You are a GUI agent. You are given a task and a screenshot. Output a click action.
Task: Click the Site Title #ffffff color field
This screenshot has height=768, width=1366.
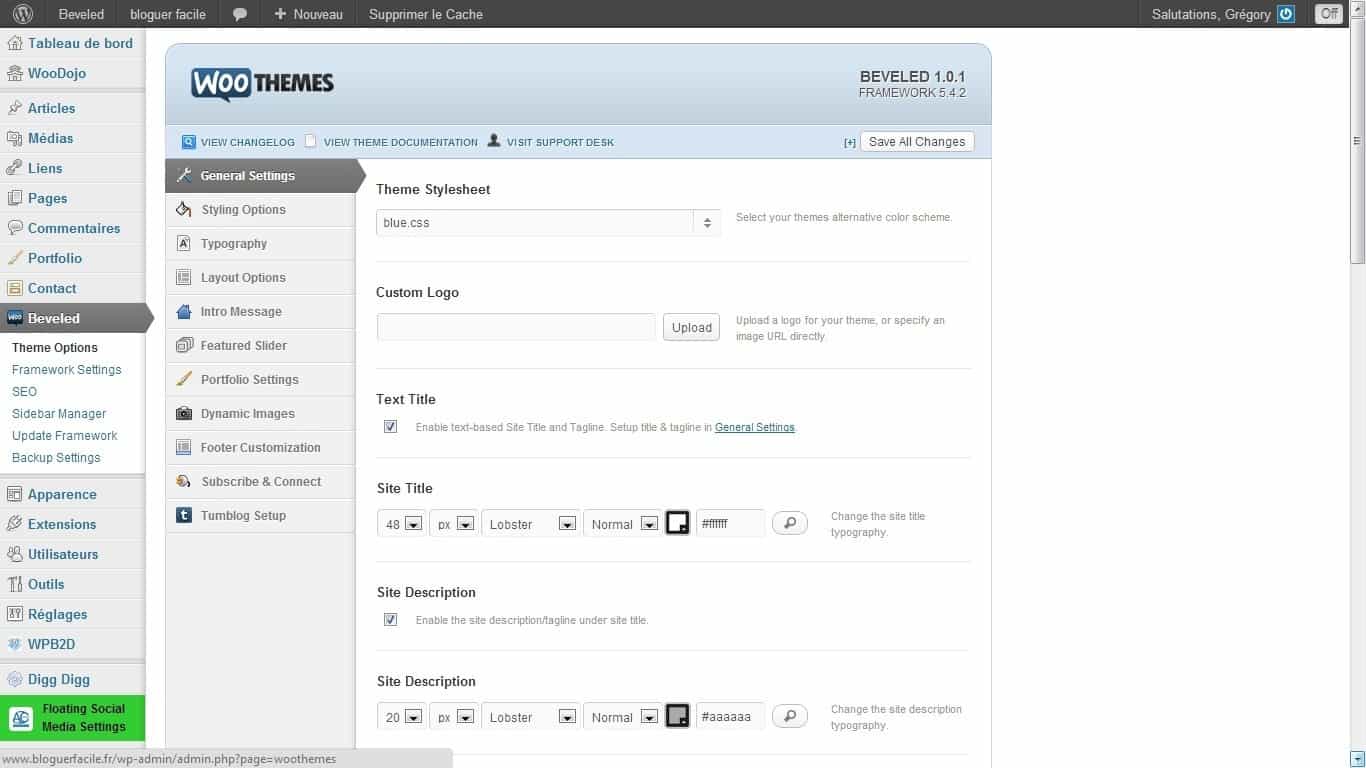(x=730, y=523)
